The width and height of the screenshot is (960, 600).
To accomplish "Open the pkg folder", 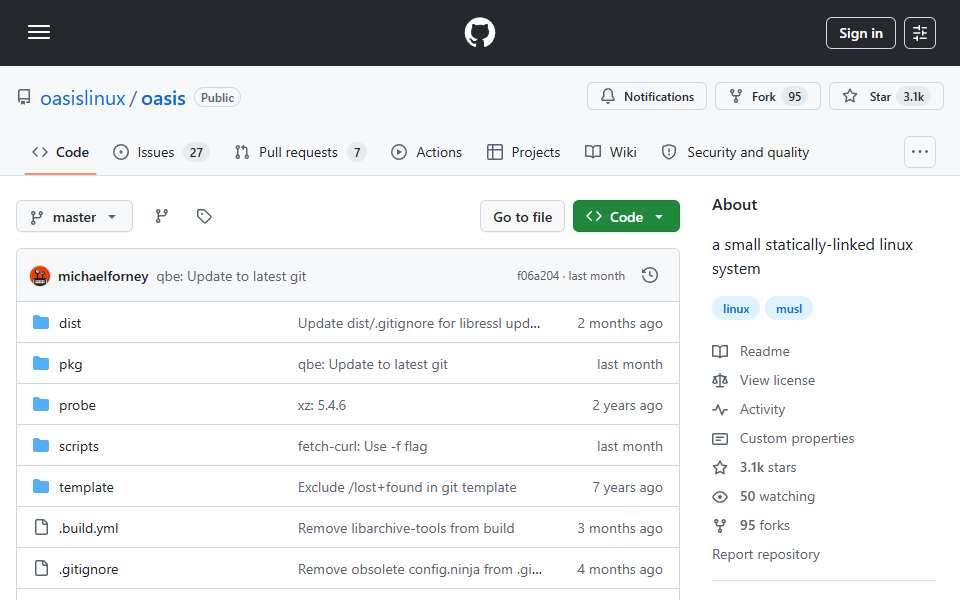I will 70,364.
